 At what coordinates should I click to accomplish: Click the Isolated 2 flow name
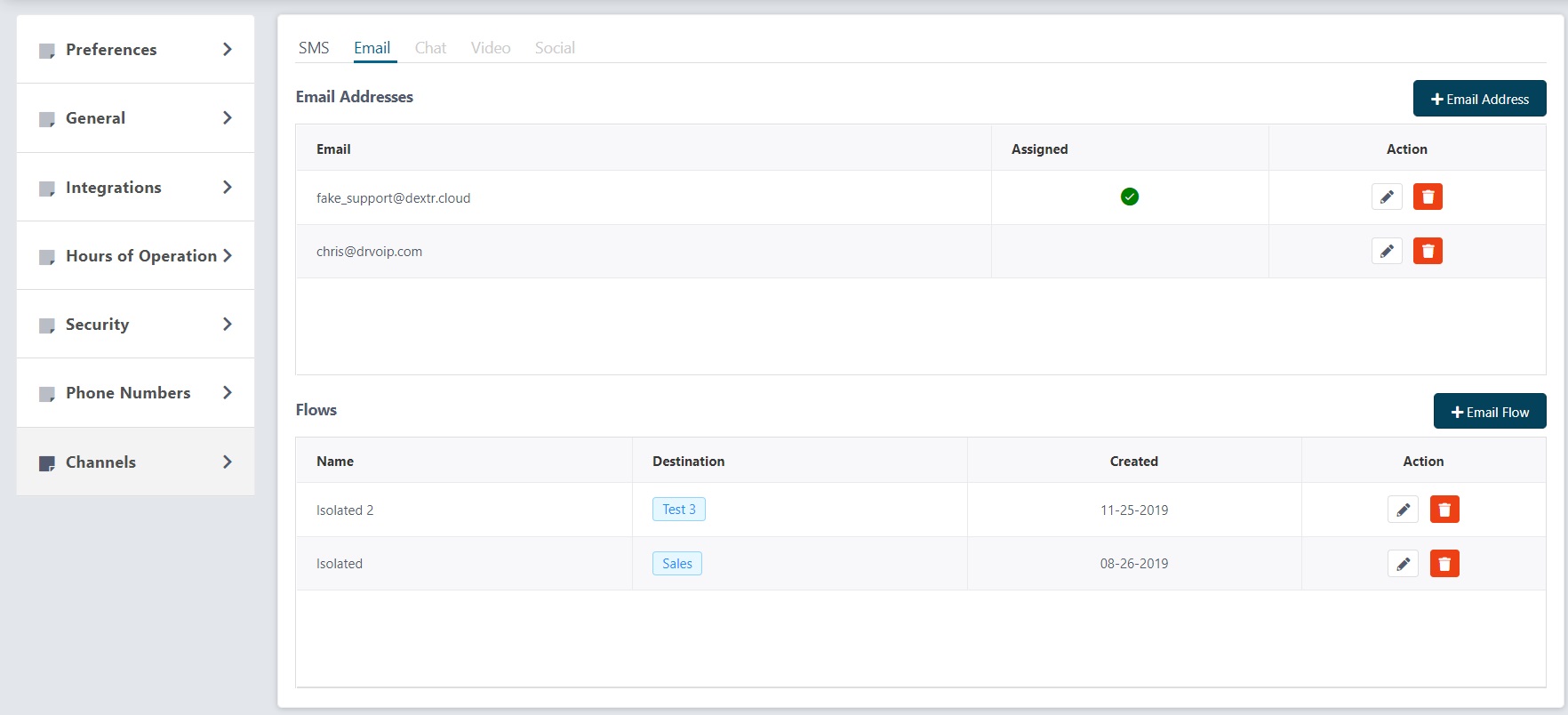click(x=345, y=510)
